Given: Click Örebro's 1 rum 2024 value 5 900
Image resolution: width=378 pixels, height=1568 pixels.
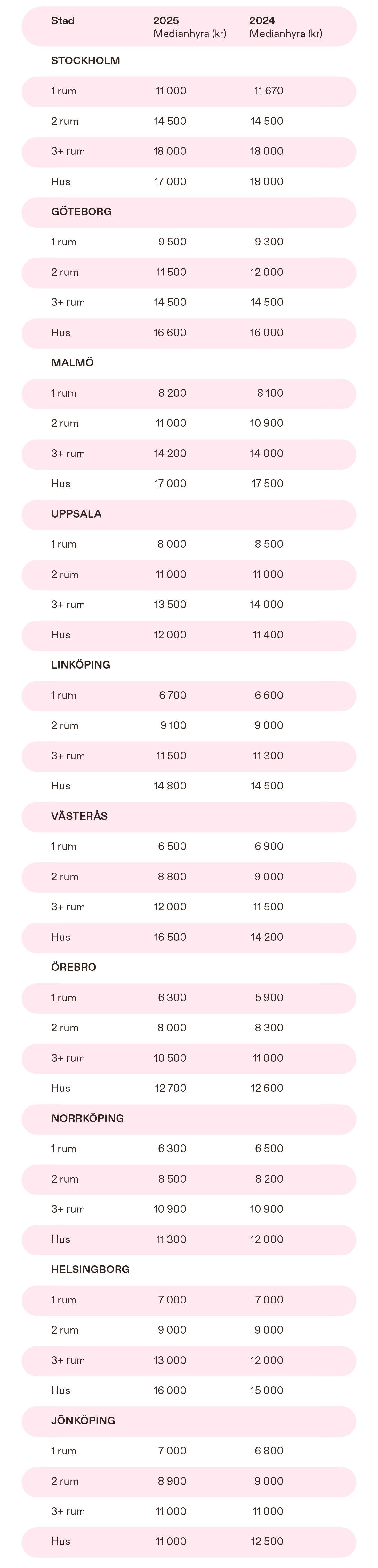Looking at the screenshot, I should pos(269,998).
